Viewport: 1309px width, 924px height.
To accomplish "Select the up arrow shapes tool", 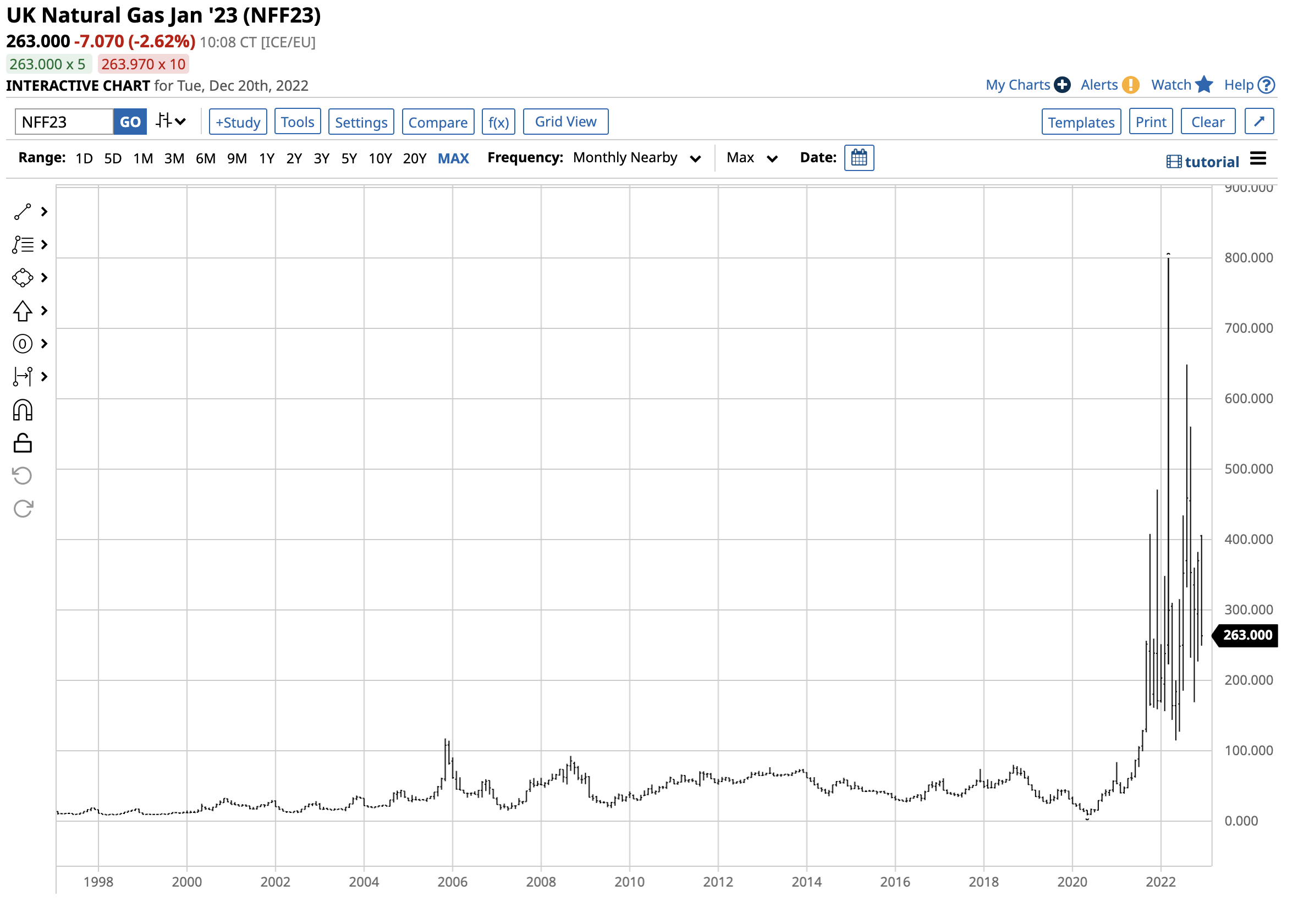I will 22,311.
